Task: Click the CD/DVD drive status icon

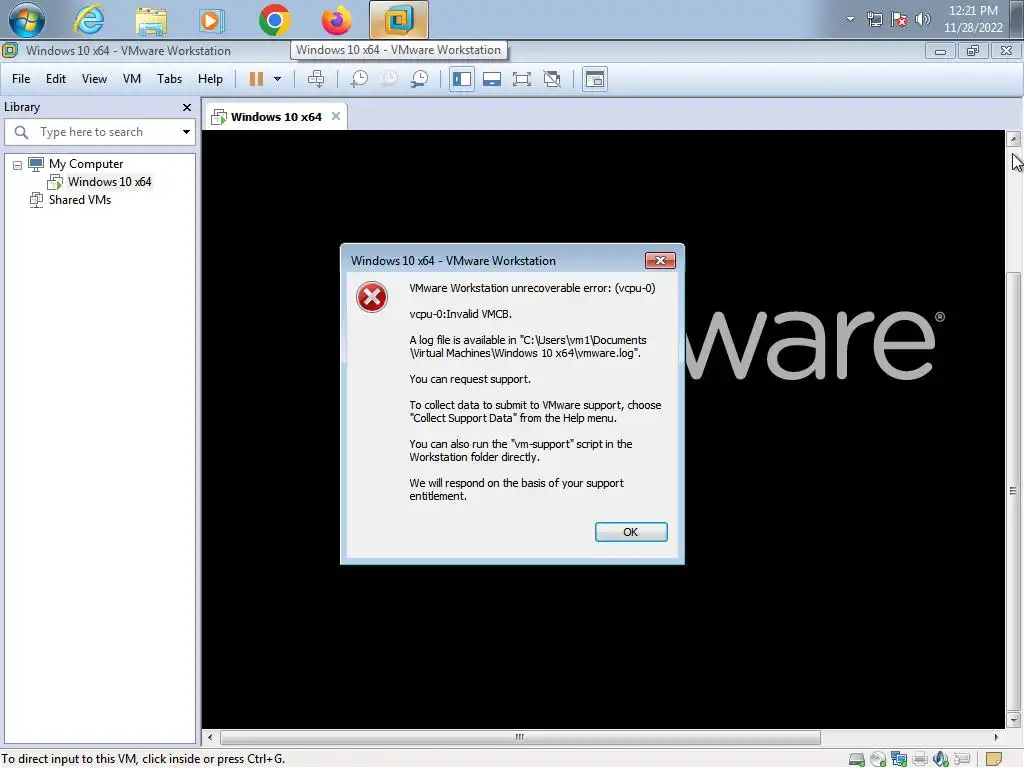Action: 878,759
